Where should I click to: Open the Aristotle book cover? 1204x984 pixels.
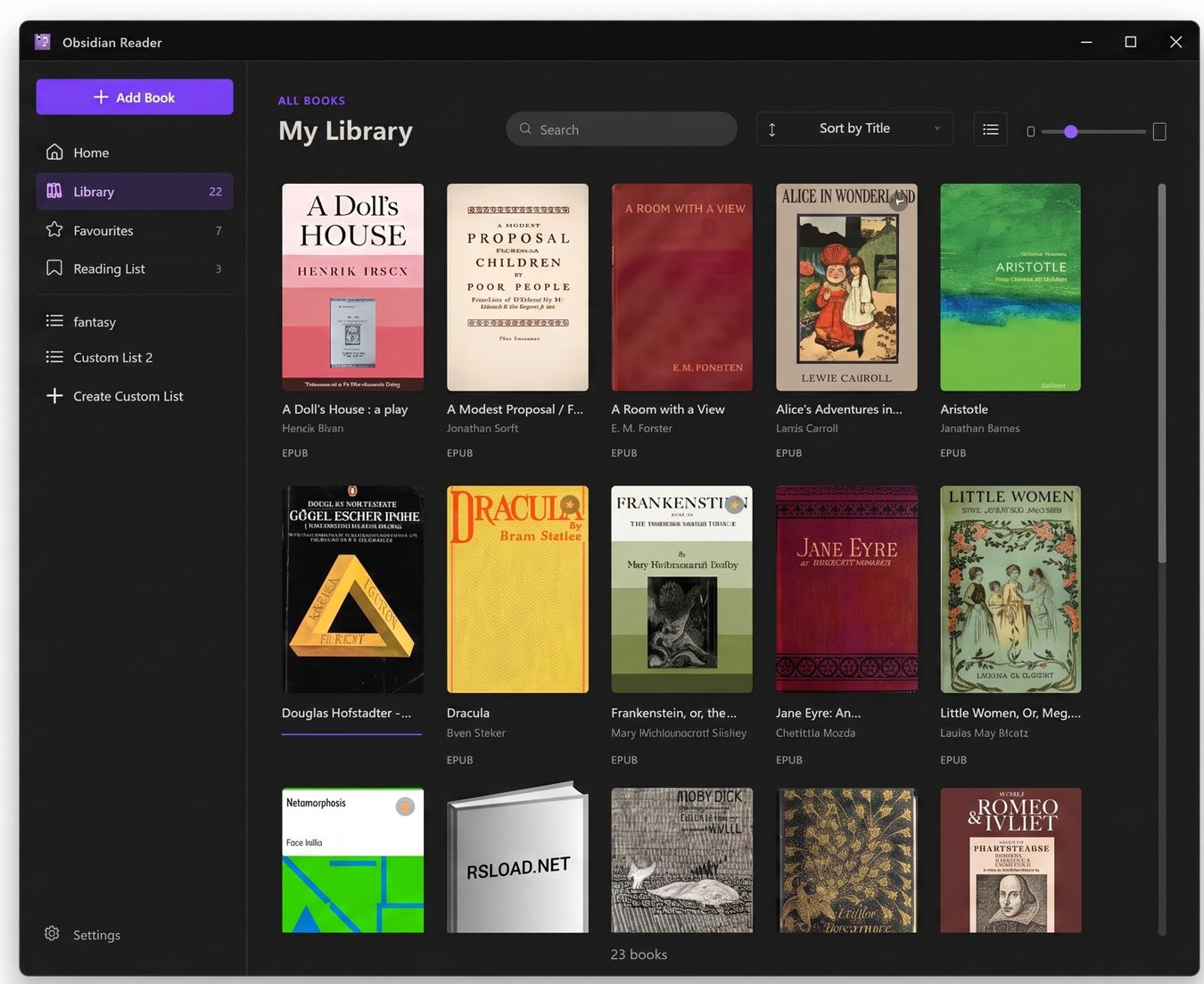point(1010,287)
